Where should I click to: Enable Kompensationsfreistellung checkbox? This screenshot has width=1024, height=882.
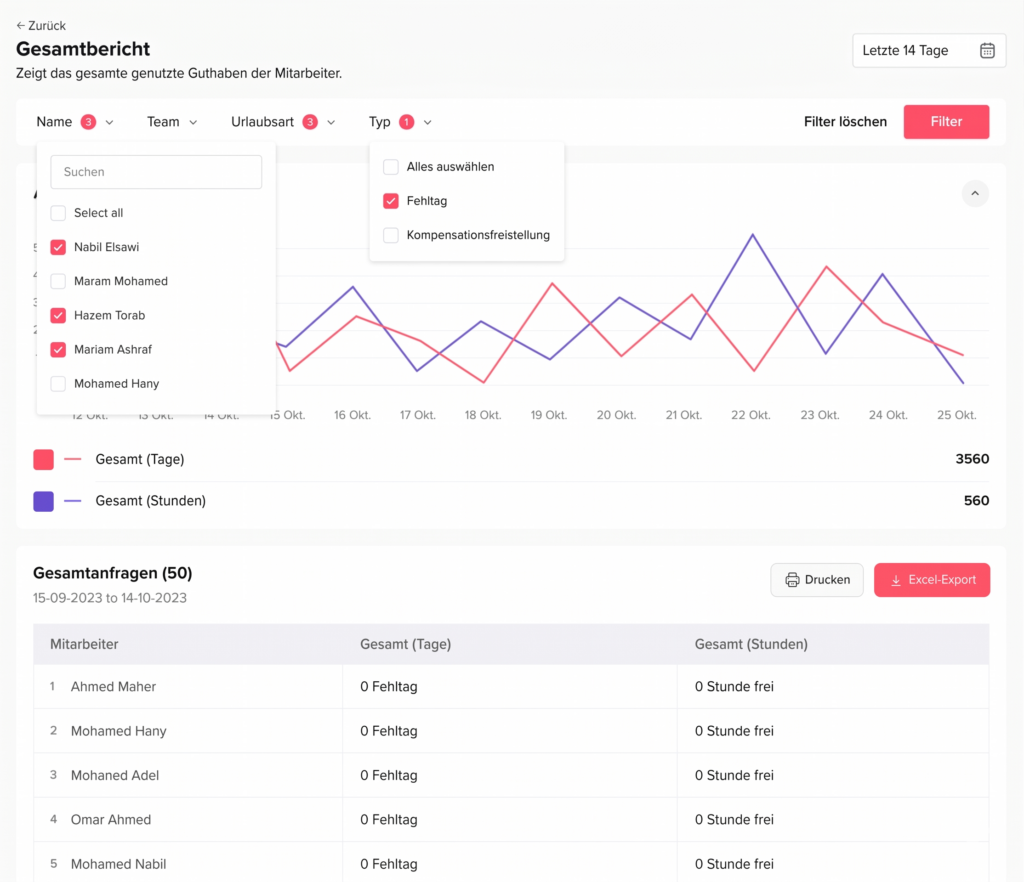(x=391, y=235)
